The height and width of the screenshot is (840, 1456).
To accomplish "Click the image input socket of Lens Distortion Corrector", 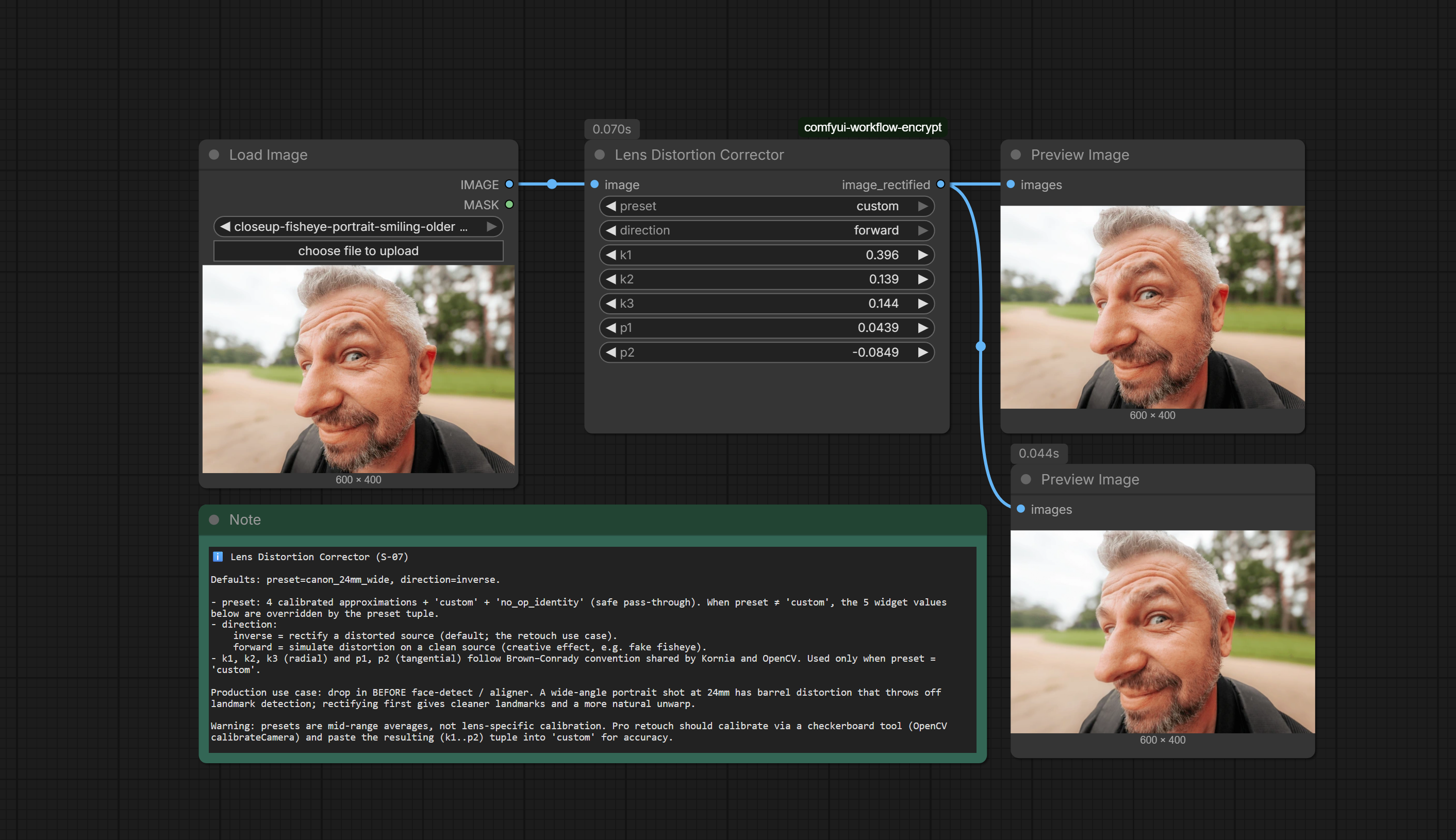I will [x=594, y=184].
